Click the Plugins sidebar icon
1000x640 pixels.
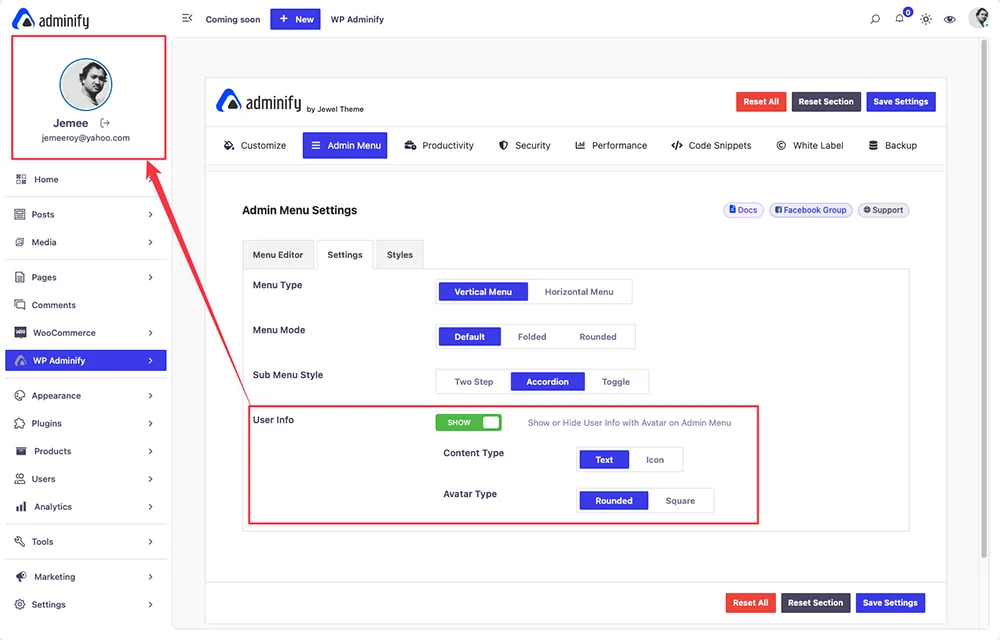pos(20,423)
